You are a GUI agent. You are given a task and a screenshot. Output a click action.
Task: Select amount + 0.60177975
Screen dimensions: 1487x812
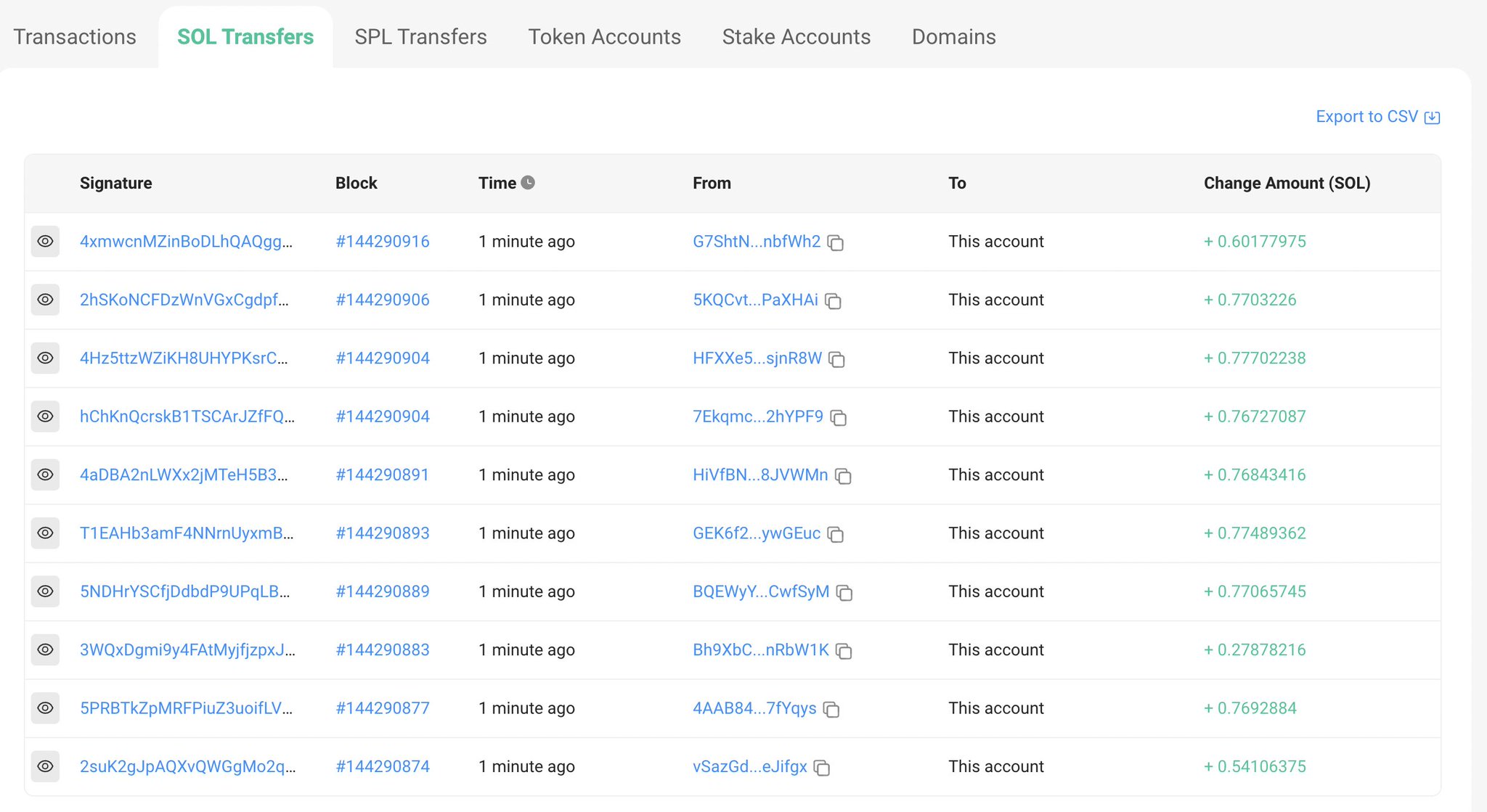(1255, 242)
